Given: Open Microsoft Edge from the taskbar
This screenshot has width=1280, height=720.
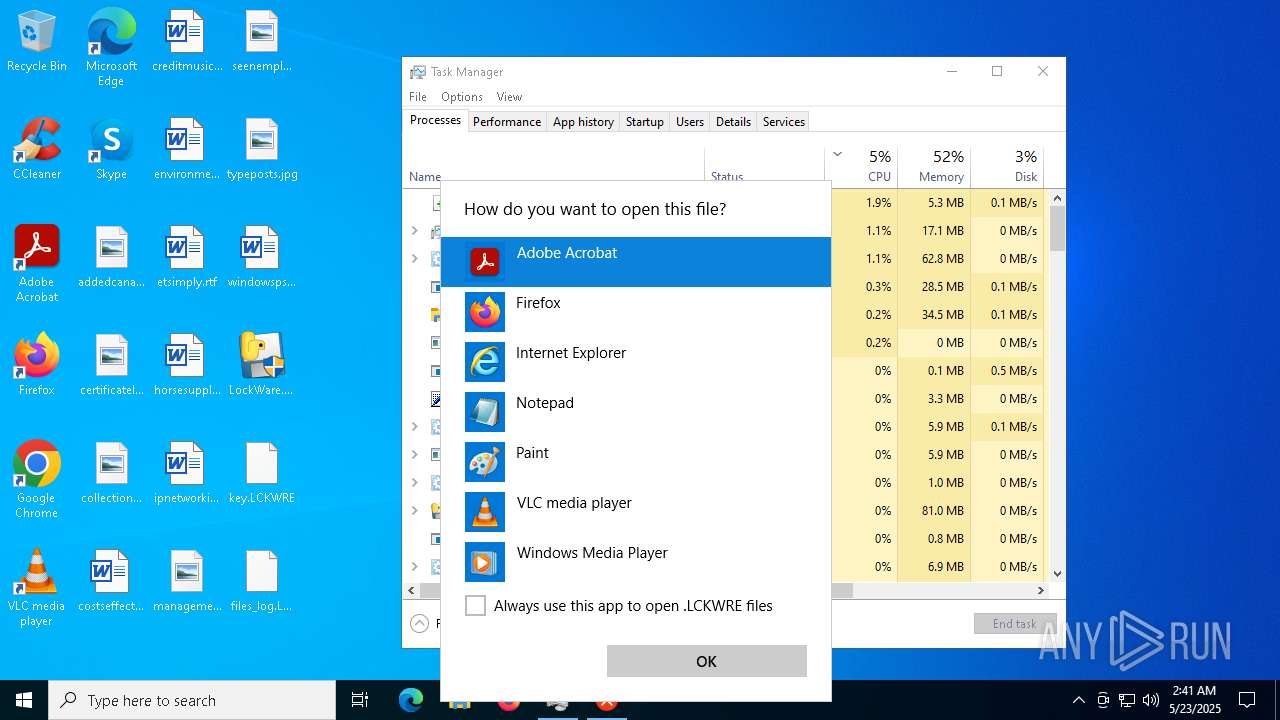Looking at the screenshot, I should [x=411, y=700].
